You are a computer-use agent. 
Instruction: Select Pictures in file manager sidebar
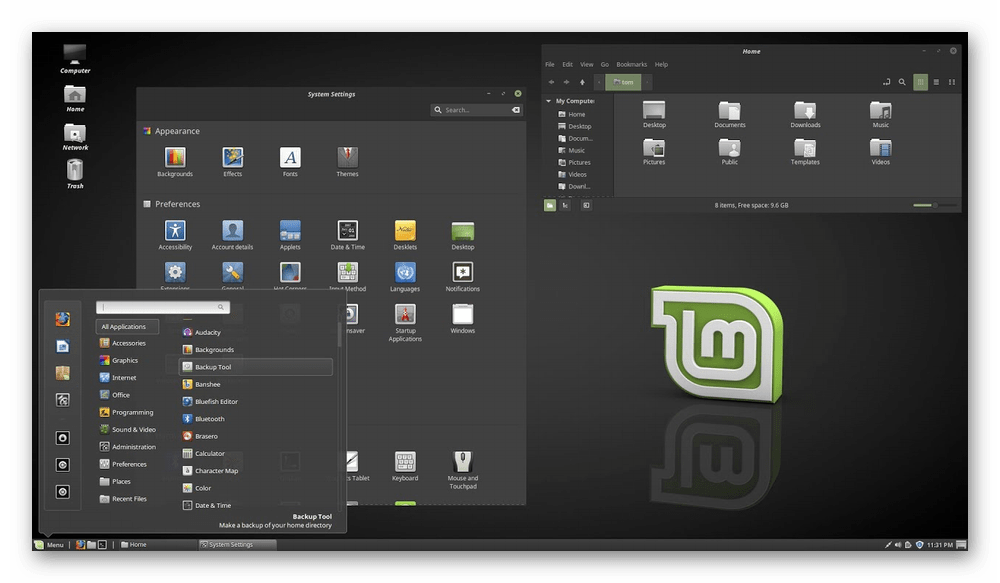click(x=575, y=163)
